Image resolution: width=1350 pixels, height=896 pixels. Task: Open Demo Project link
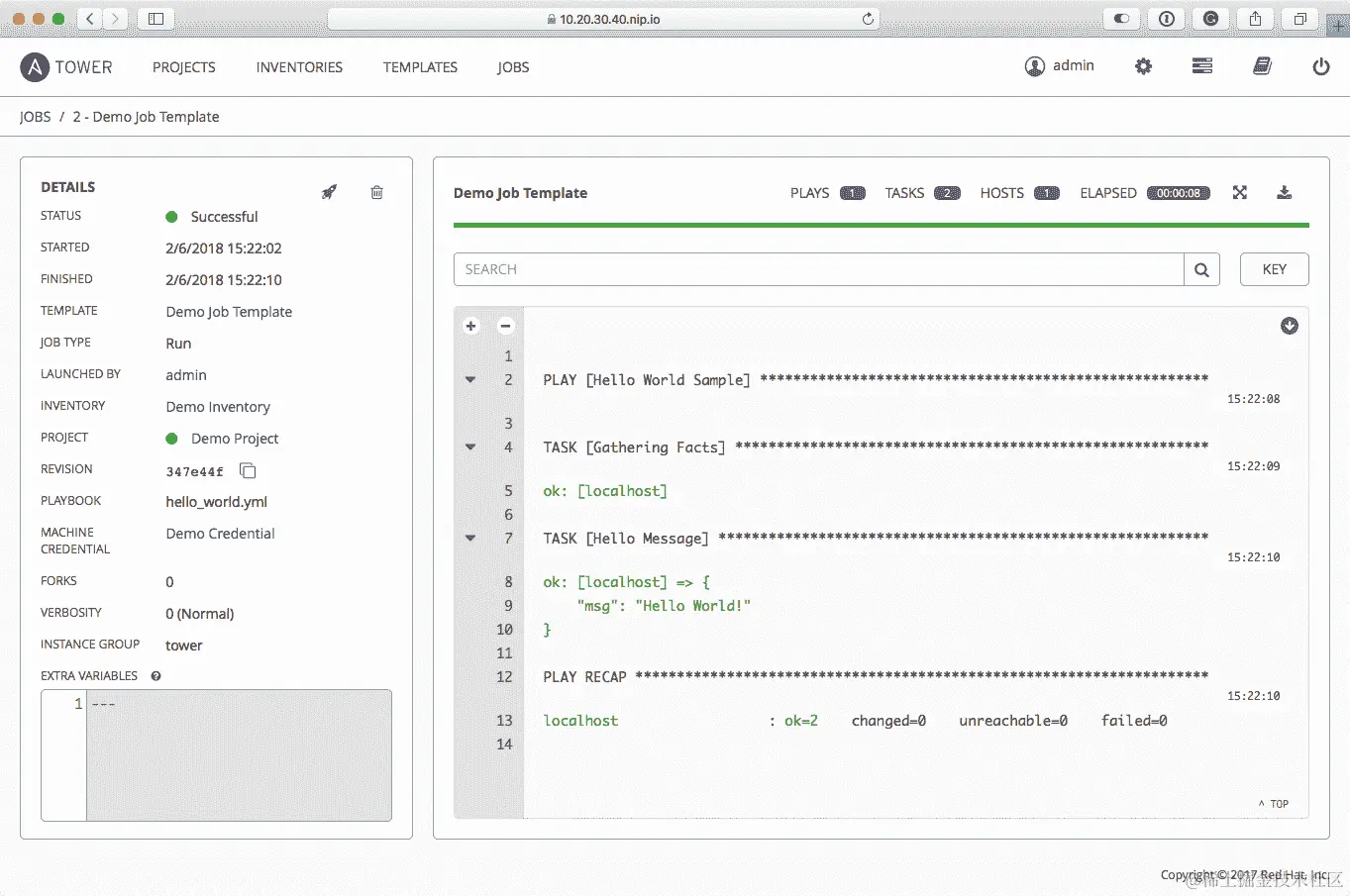(235, 439)
